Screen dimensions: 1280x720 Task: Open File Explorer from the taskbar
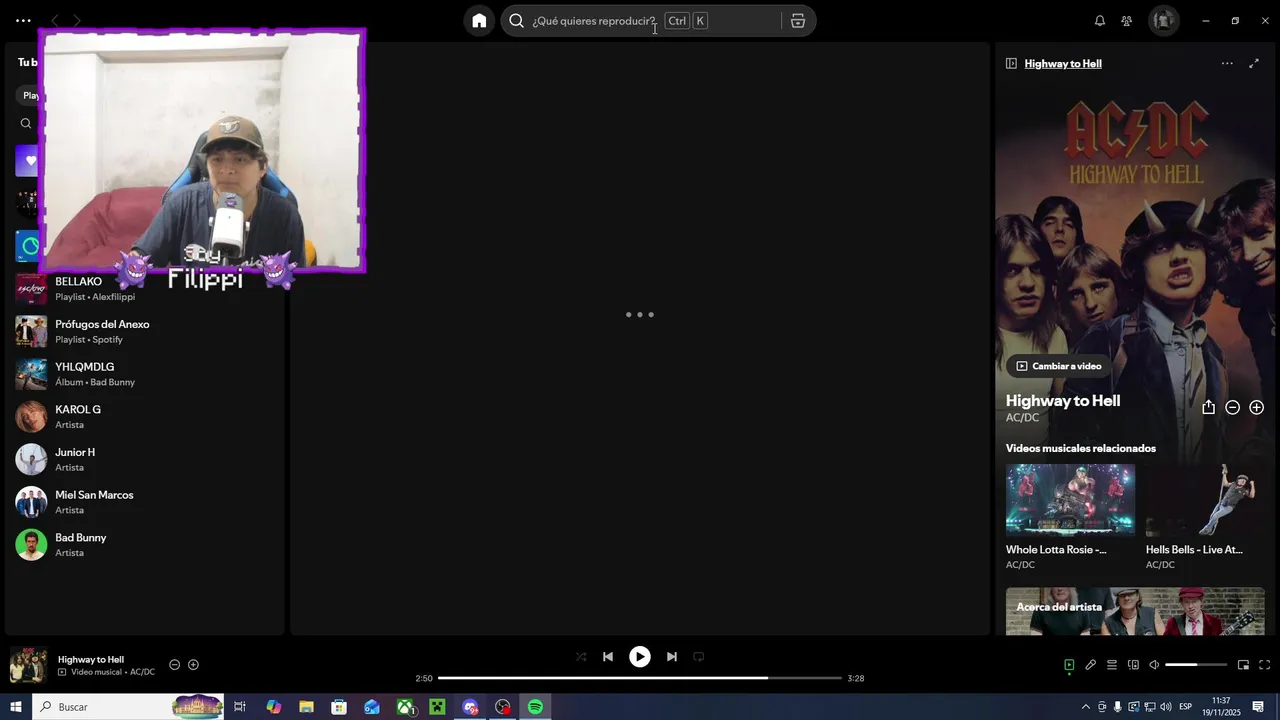pyautogui.click(x=306, y=707)
